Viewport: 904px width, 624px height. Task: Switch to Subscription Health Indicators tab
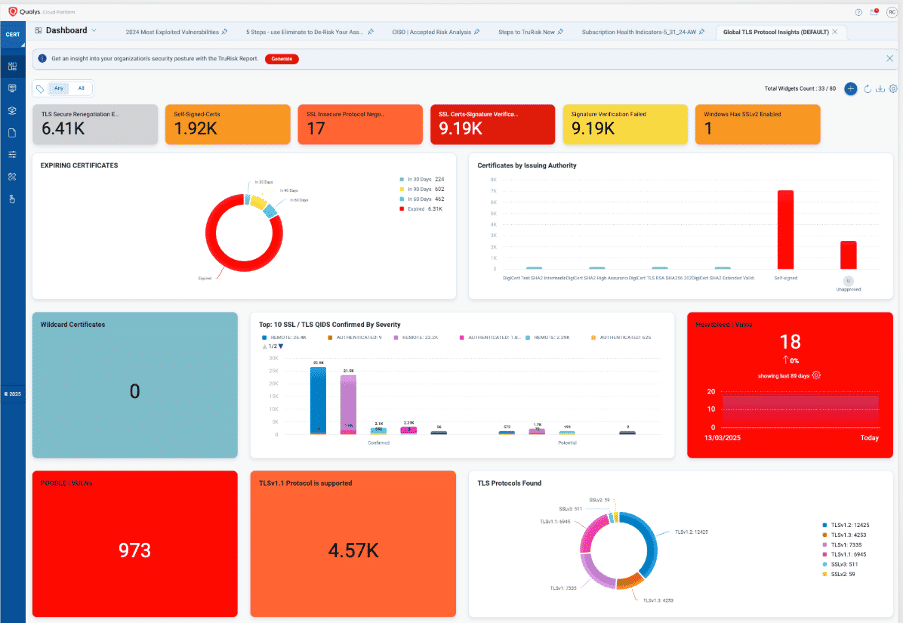[x=639, y=32]
